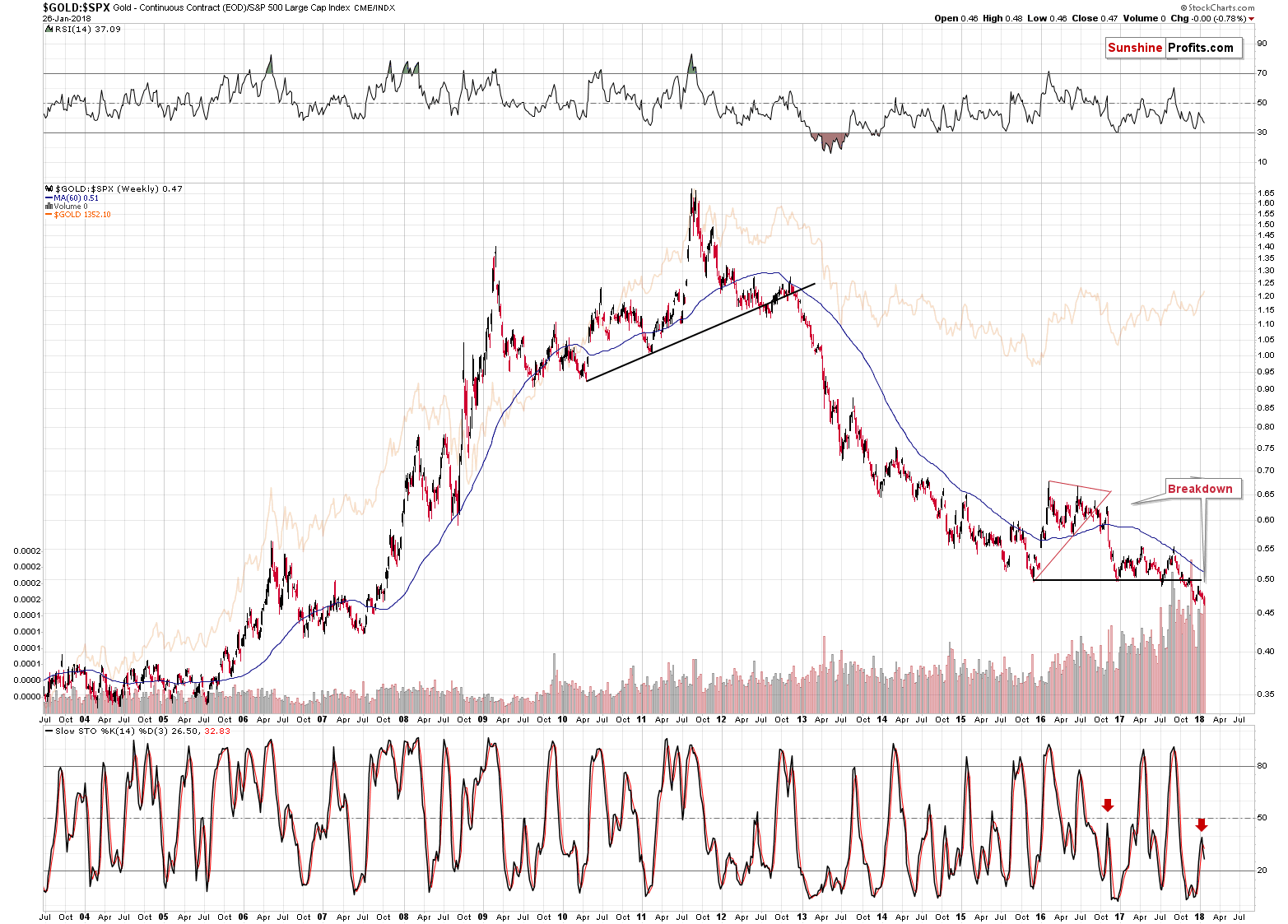Click the Slow STO legend line marker
This screenshot has height=924, width=1288.
tap(49, 731)
